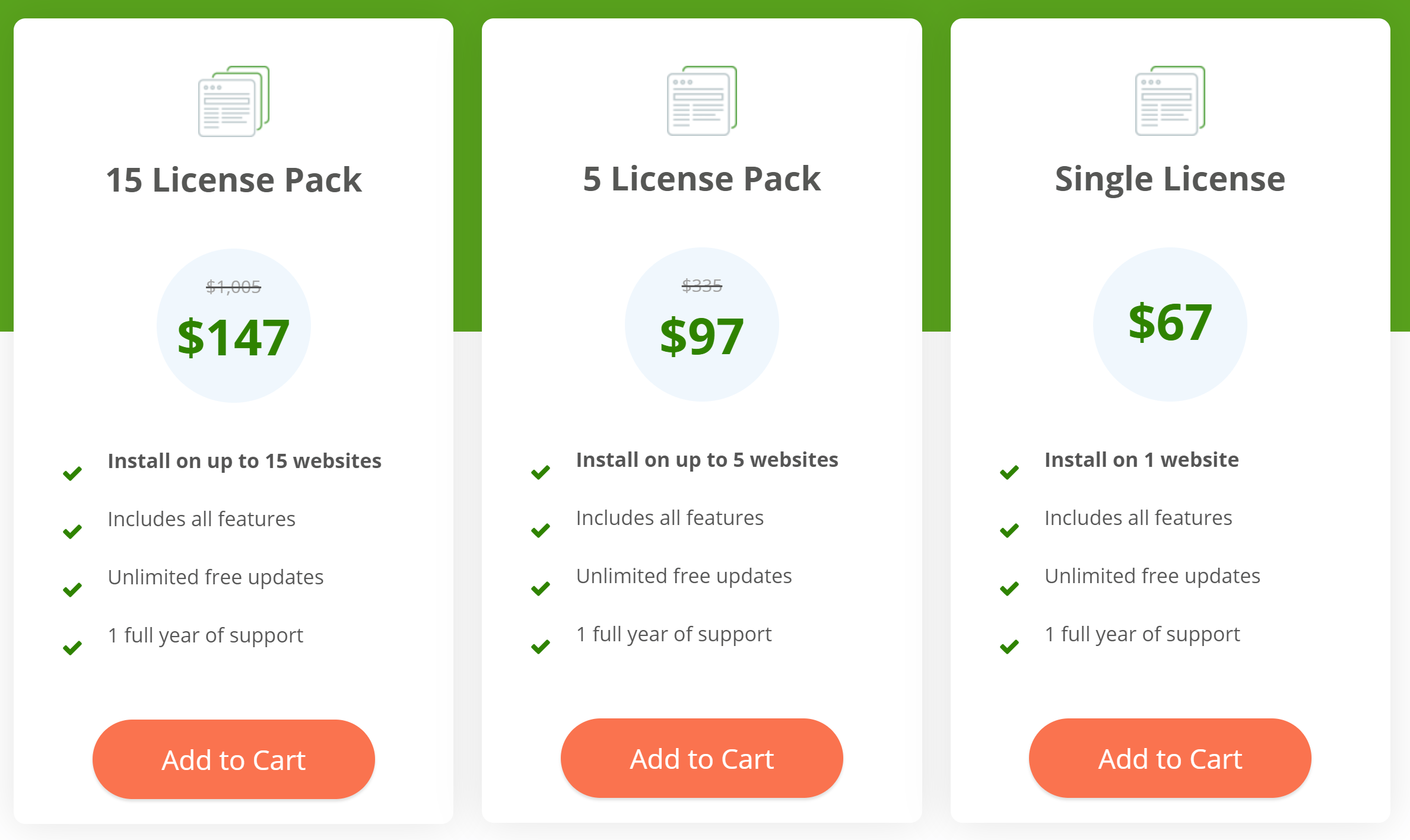Click checkmark beside Install on up to 5 websites
Viewport: 1410px width, 840px height.
tap(541, 472)
